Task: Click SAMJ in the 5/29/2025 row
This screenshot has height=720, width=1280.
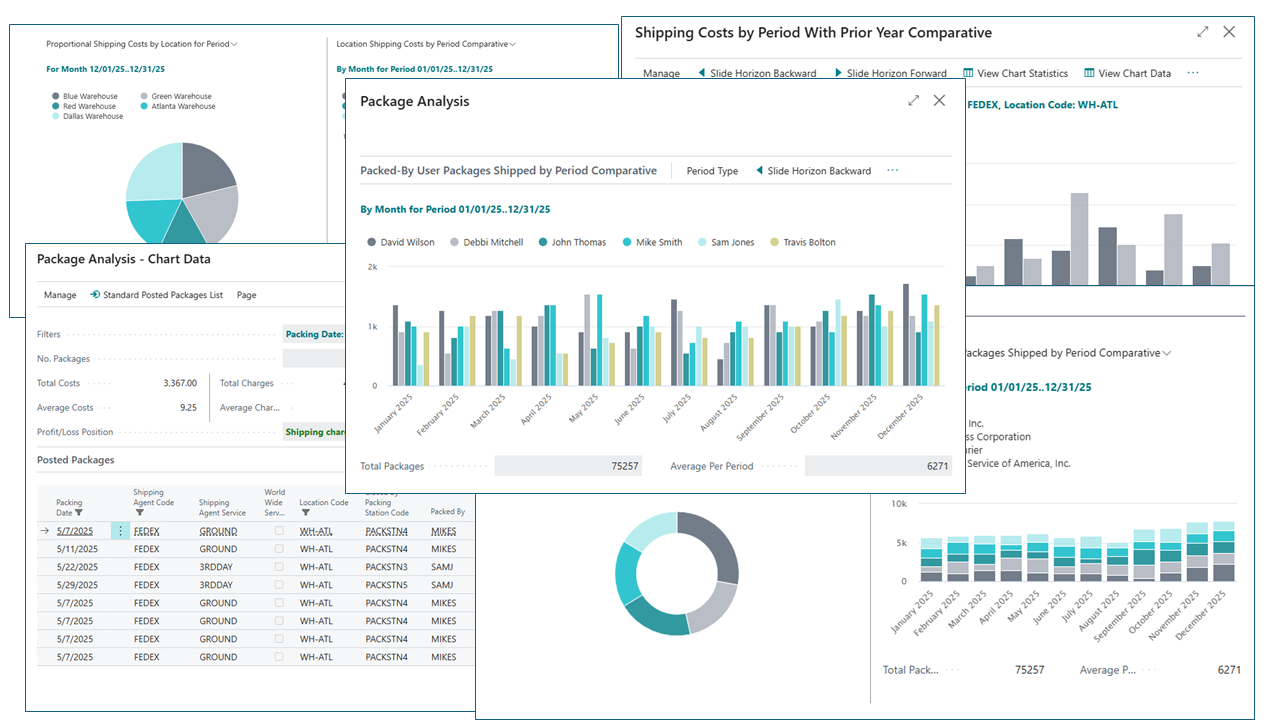Action: [x=442, y=585]
